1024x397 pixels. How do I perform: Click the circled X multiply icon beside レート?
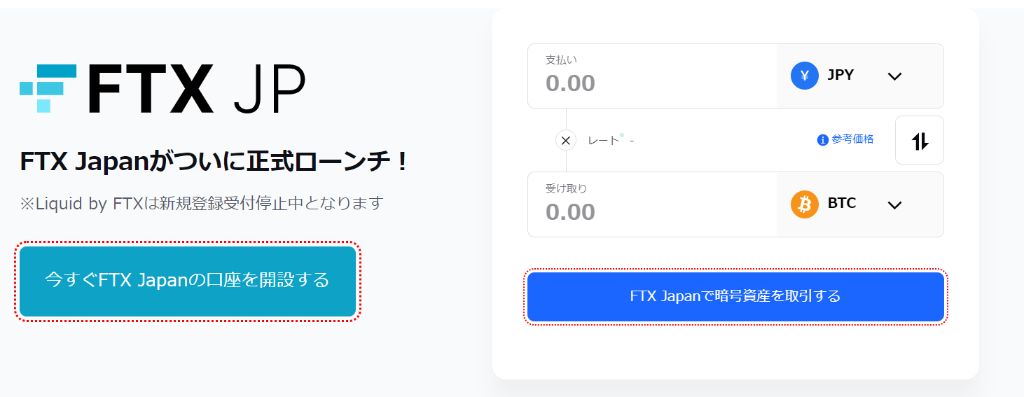point(566,140)
